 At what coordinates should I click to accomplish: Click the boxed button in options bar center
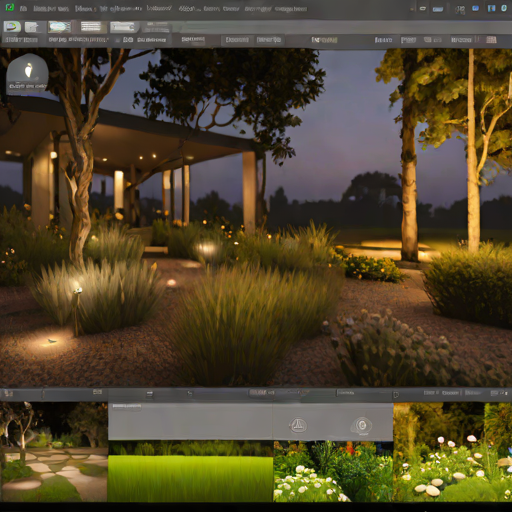tap(237, 40)
